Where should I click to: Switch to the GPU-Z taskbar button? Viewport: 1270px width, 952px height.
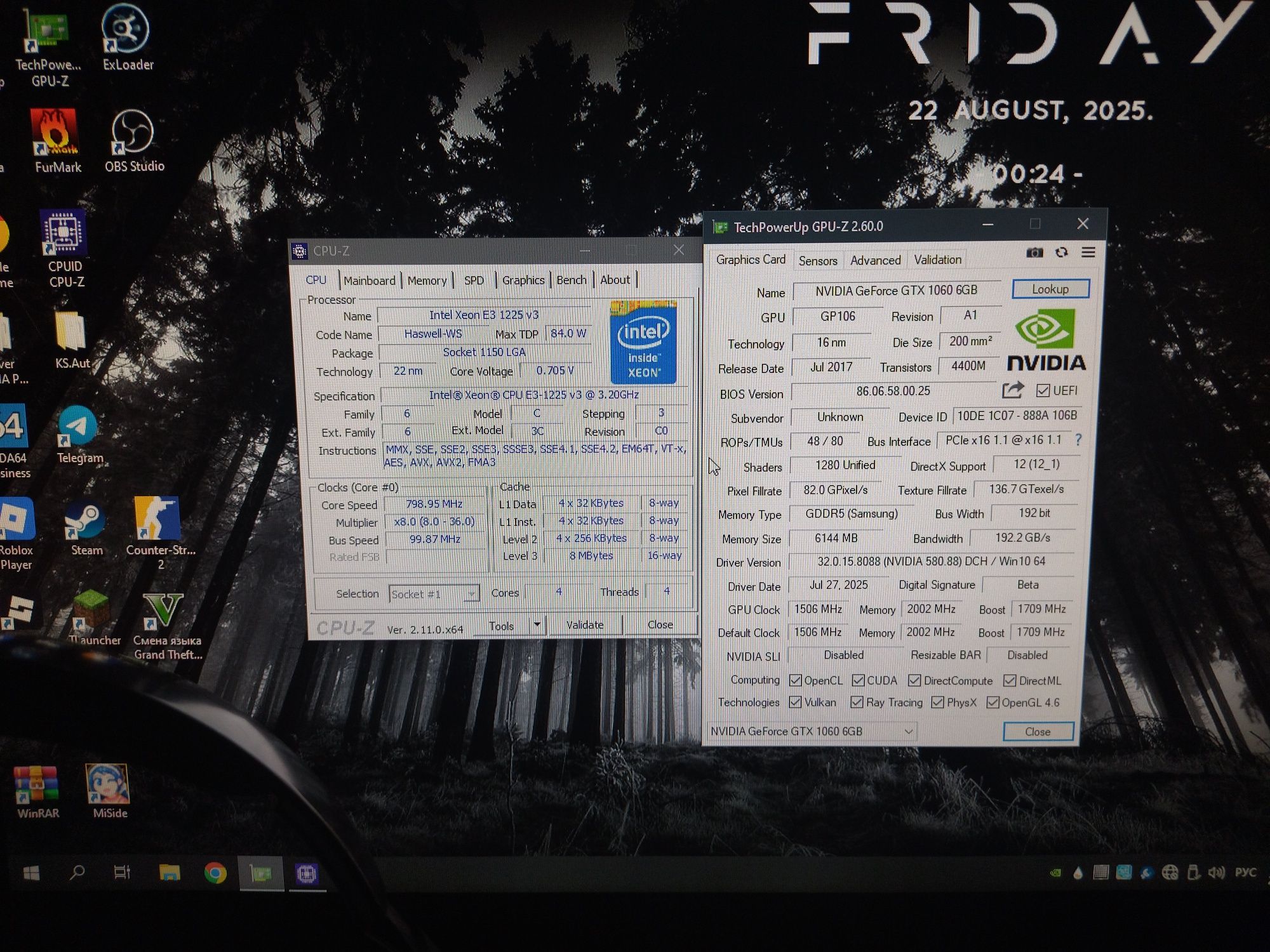tap(260, 874)
